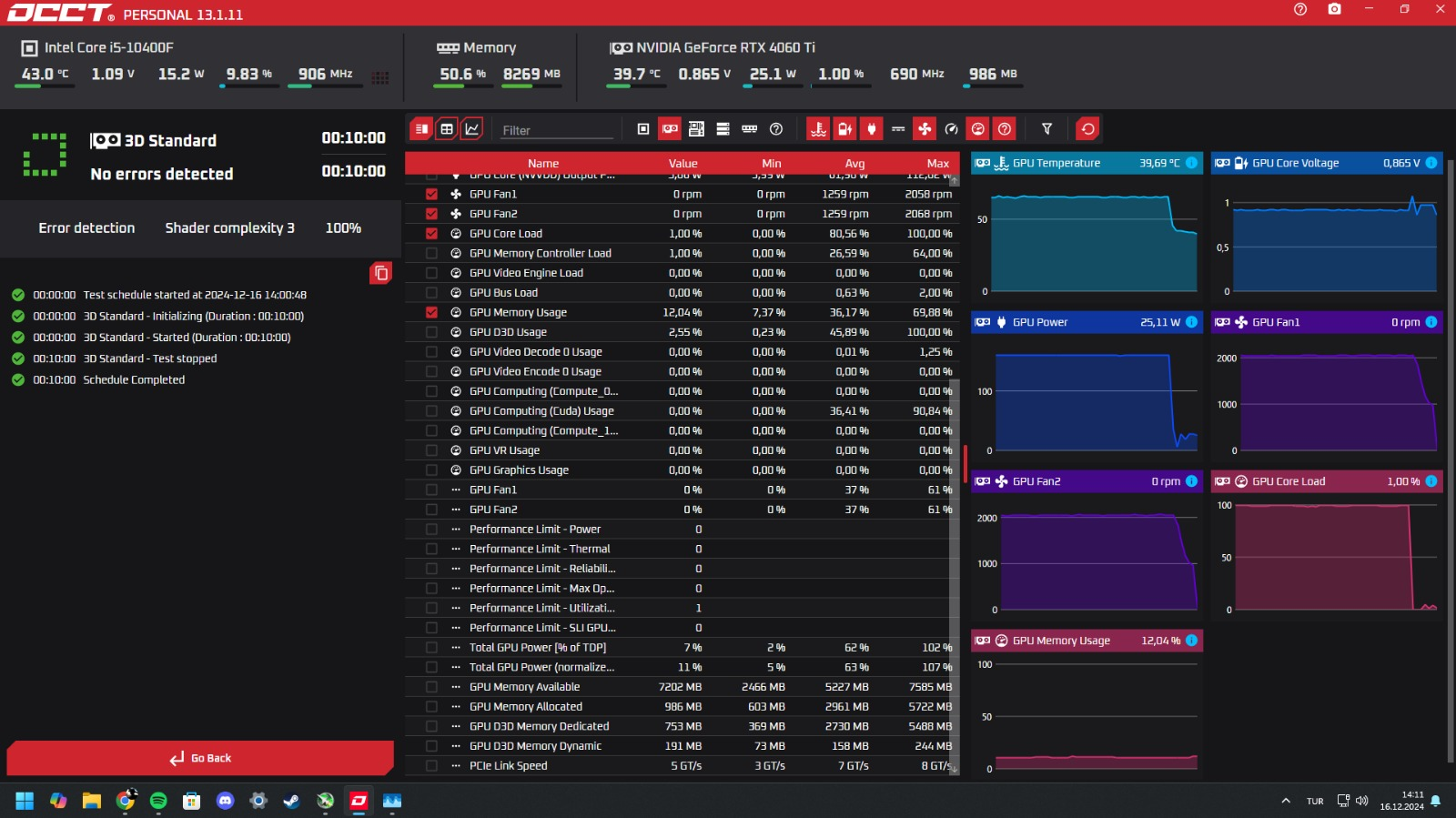Check the GPU Video Engine Load row
This screenshot has height=818, width=1456.
click(431, 273)
